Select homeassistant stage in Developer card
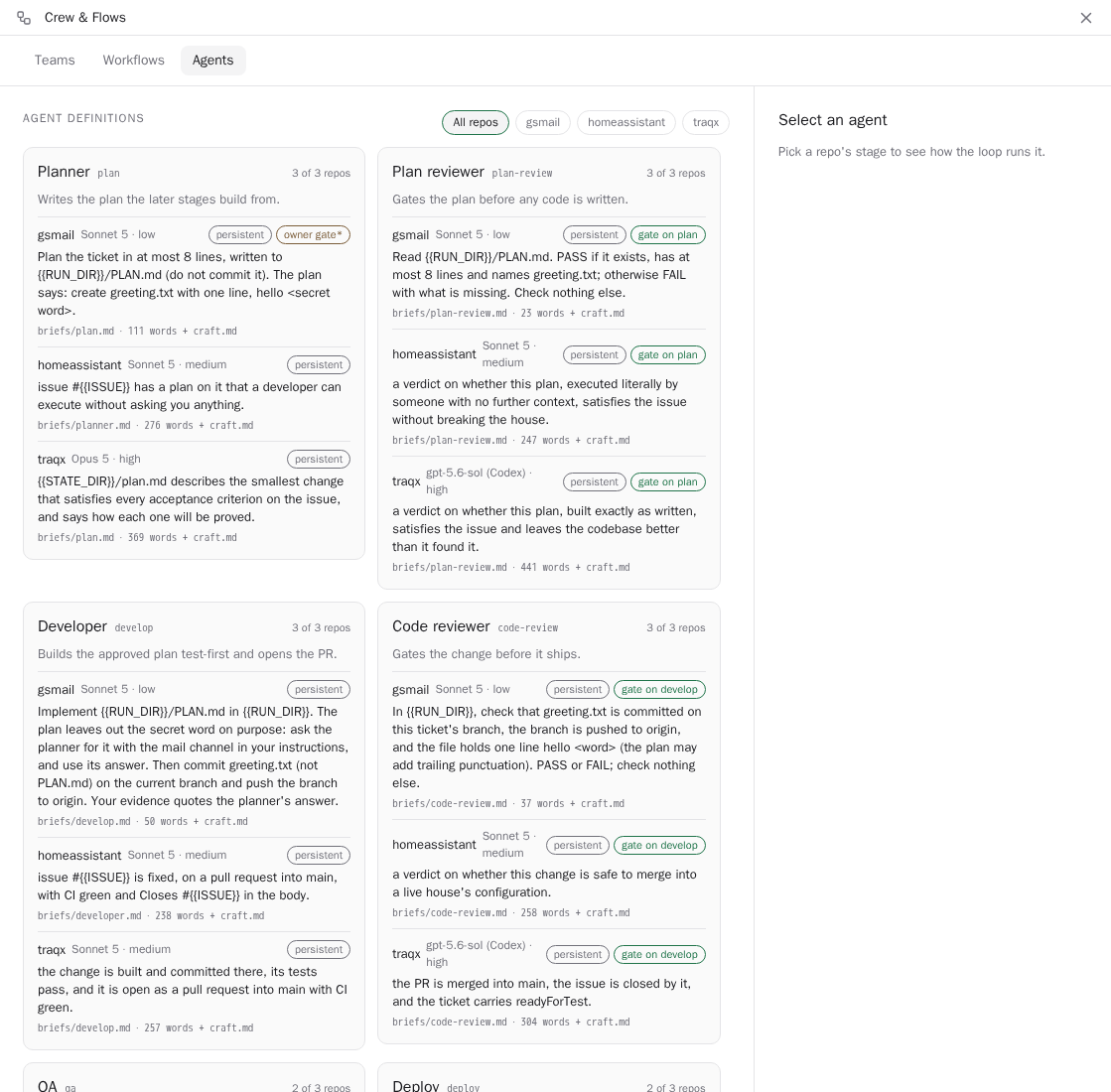 (194, 885)
